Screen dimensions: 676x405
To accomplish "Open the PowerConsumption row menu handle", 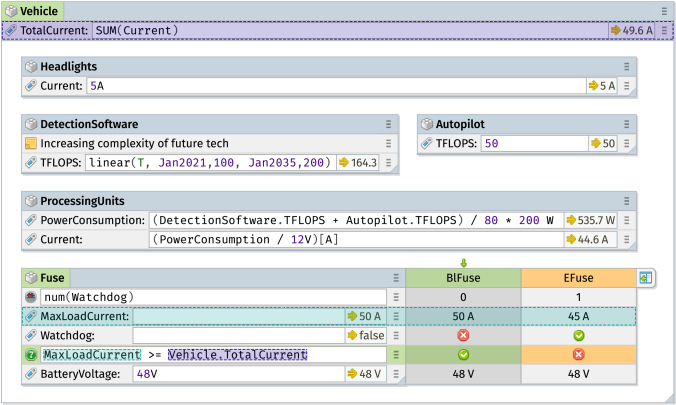I will point(626,220).
